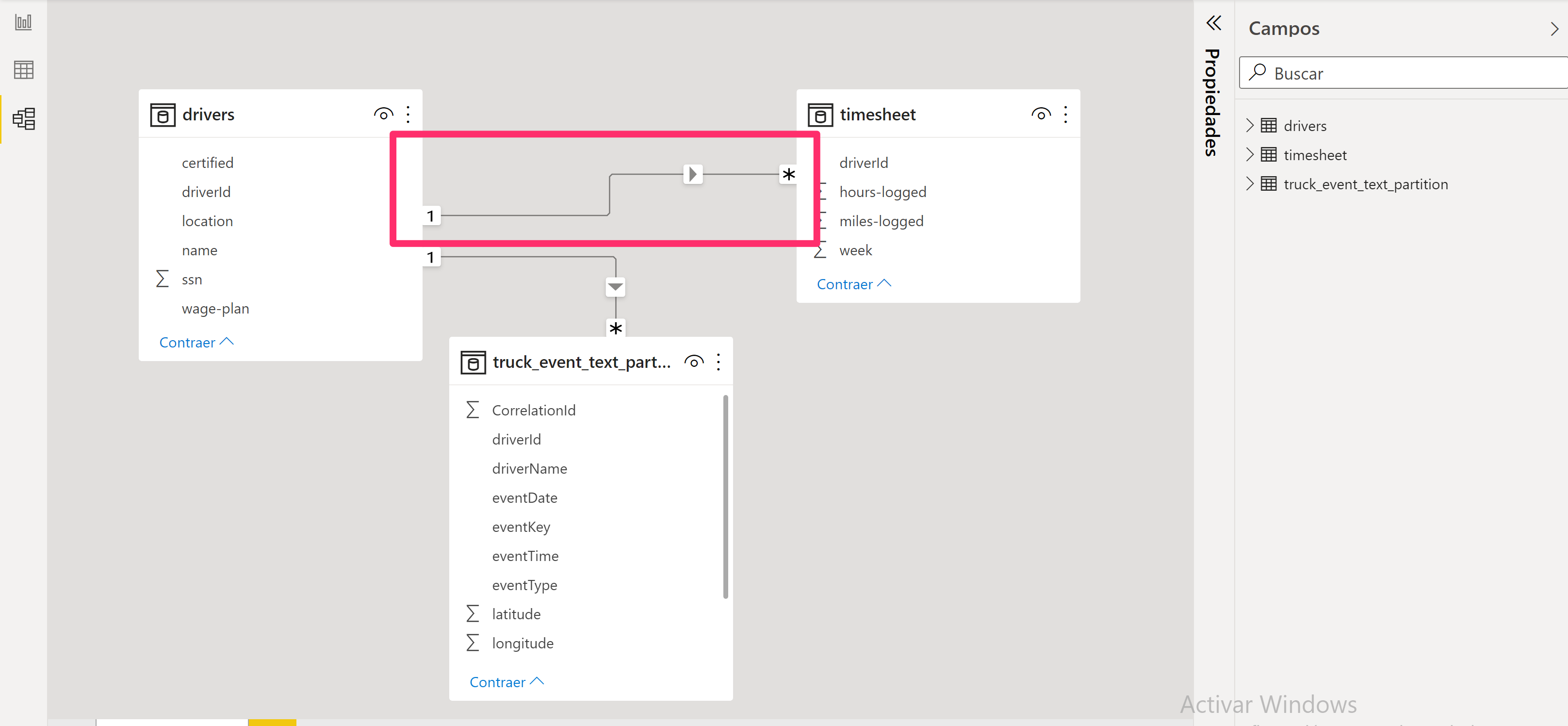
Task: Collapse the truck_event table card with Contraer
Action: tap(506, 682)
